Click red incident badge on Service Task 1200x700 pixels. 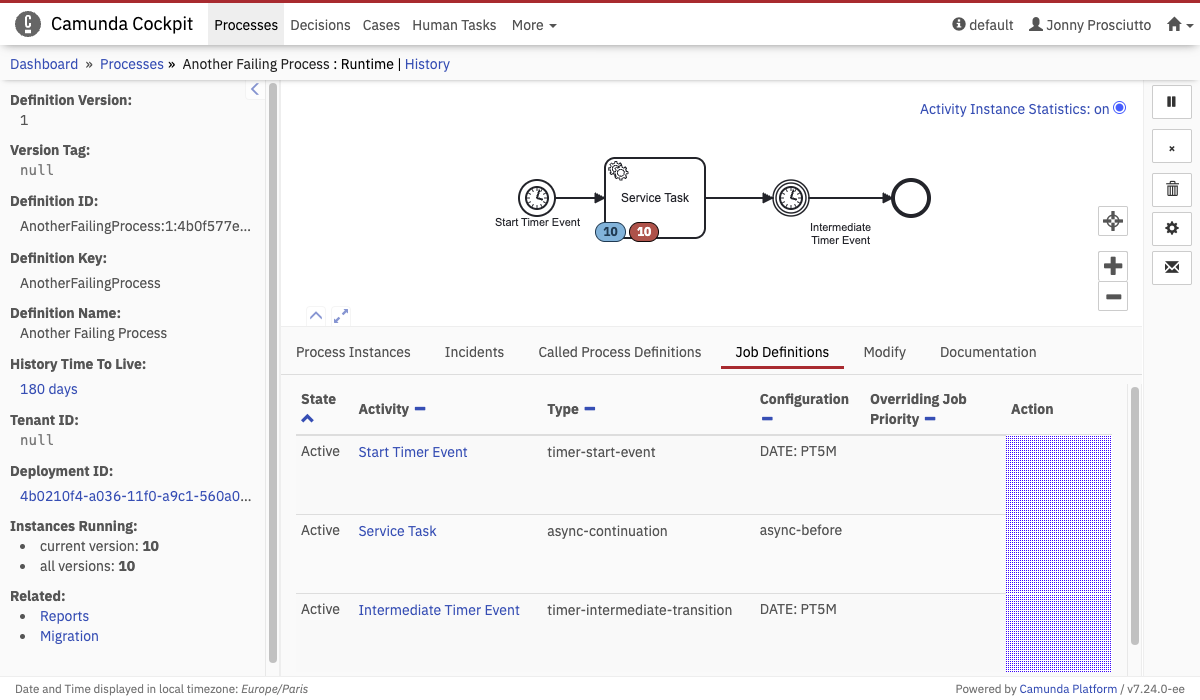coord(644,232)
